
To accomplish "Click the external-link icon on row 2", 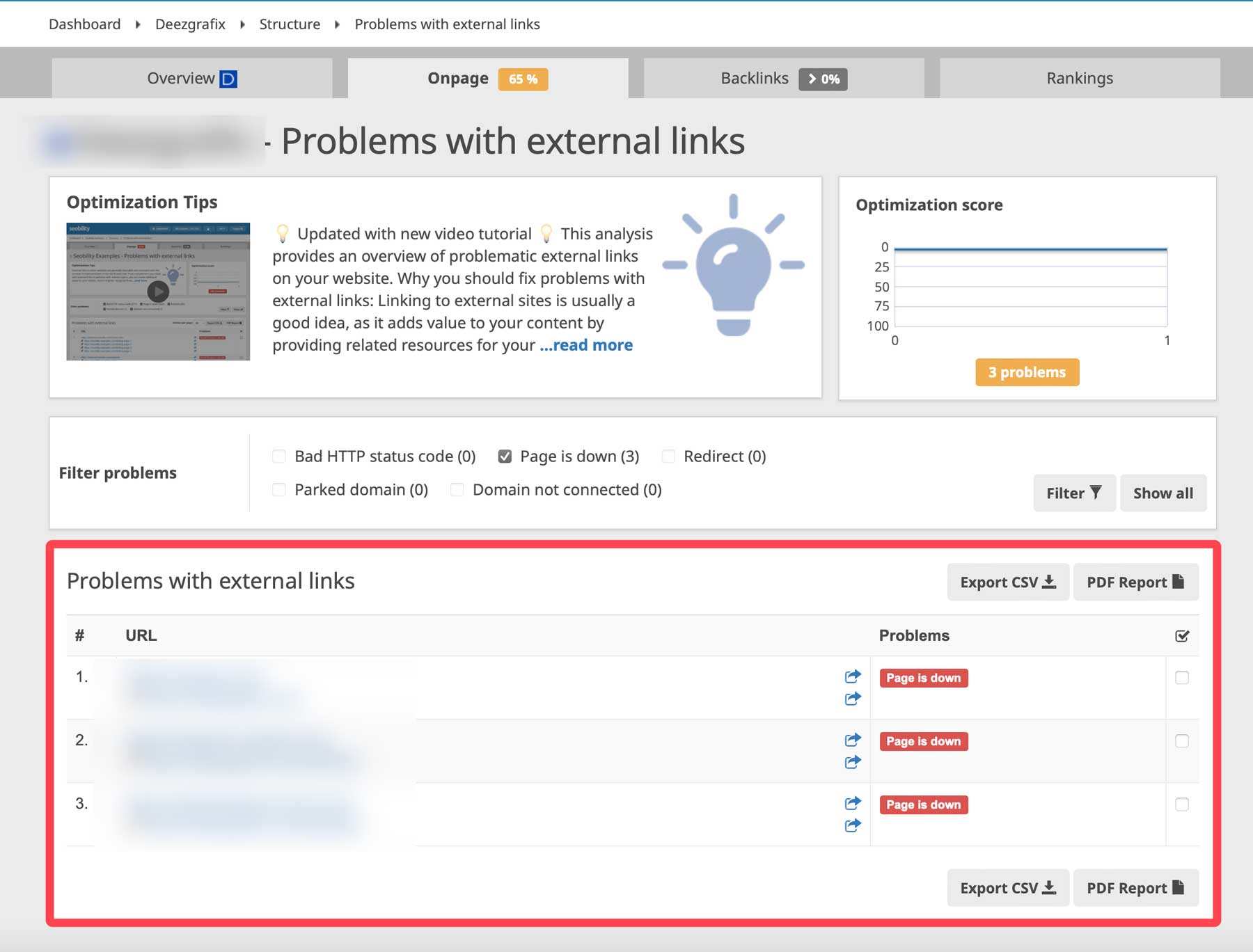I will click(x=852, y=740).
